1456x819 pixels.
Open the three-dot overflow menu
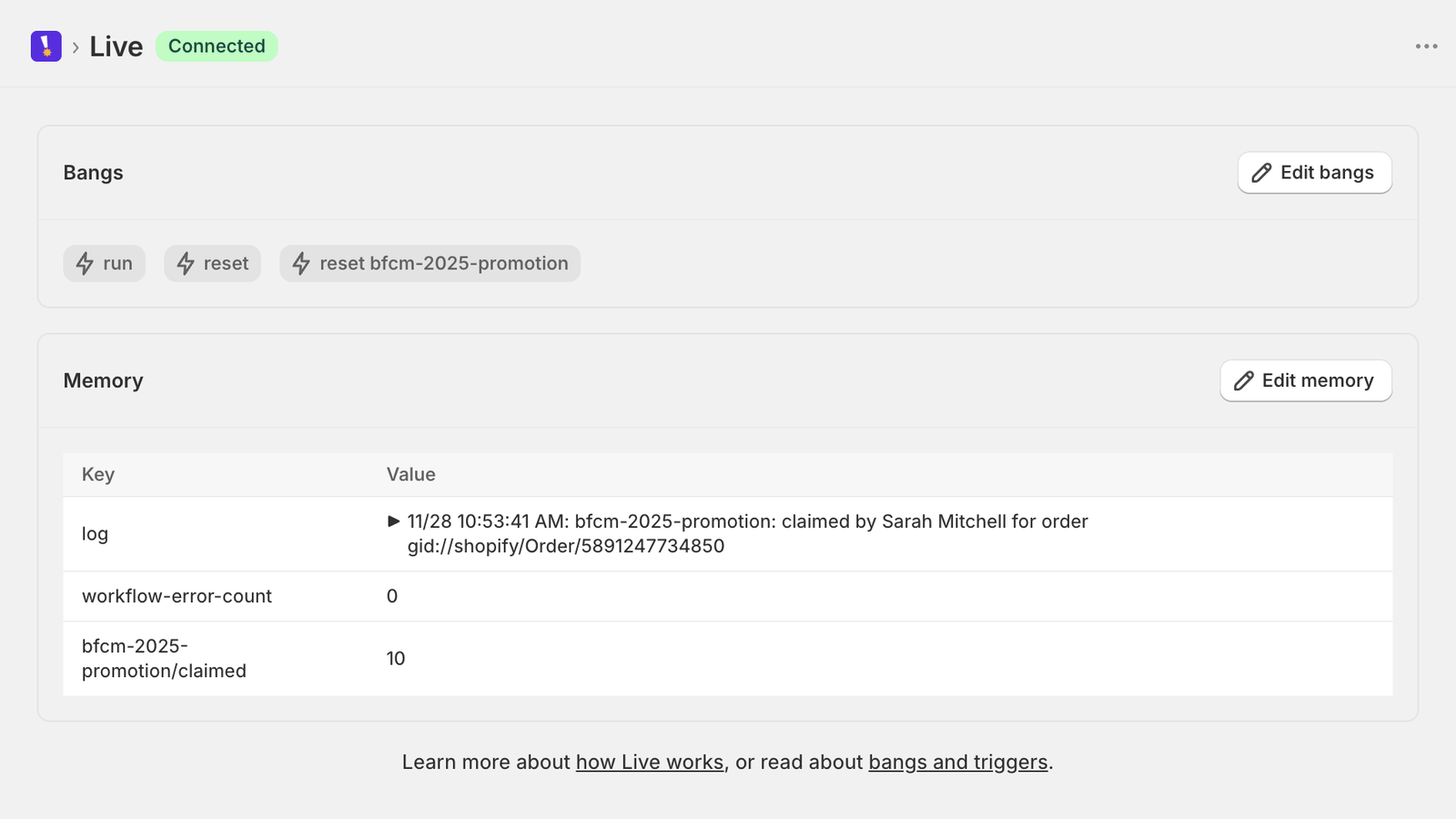click(1426, 46)
